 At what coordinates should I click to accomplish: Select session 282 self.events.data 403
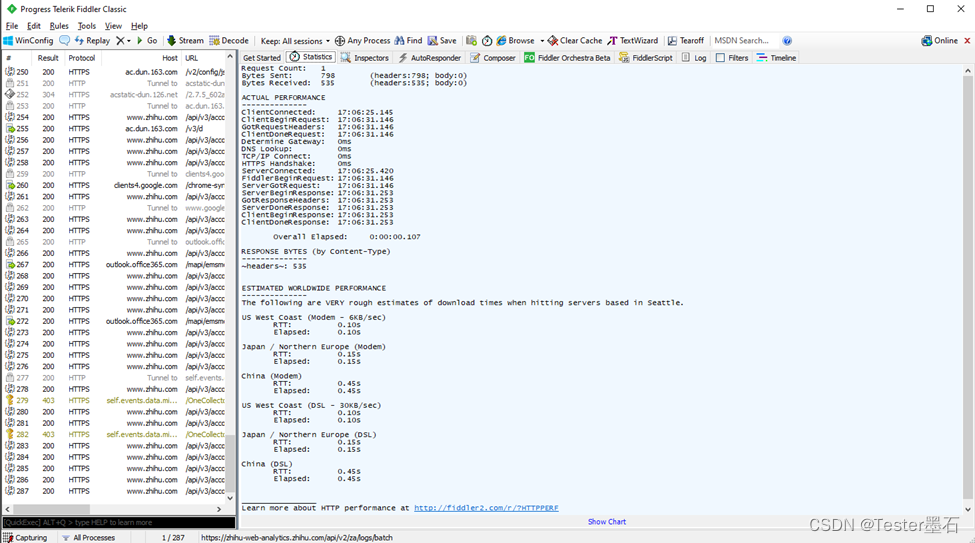pos(115,434)
